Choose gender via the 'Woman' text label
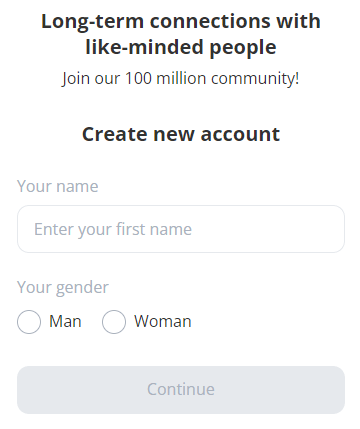Screen dimensions: 360x429 163,322
